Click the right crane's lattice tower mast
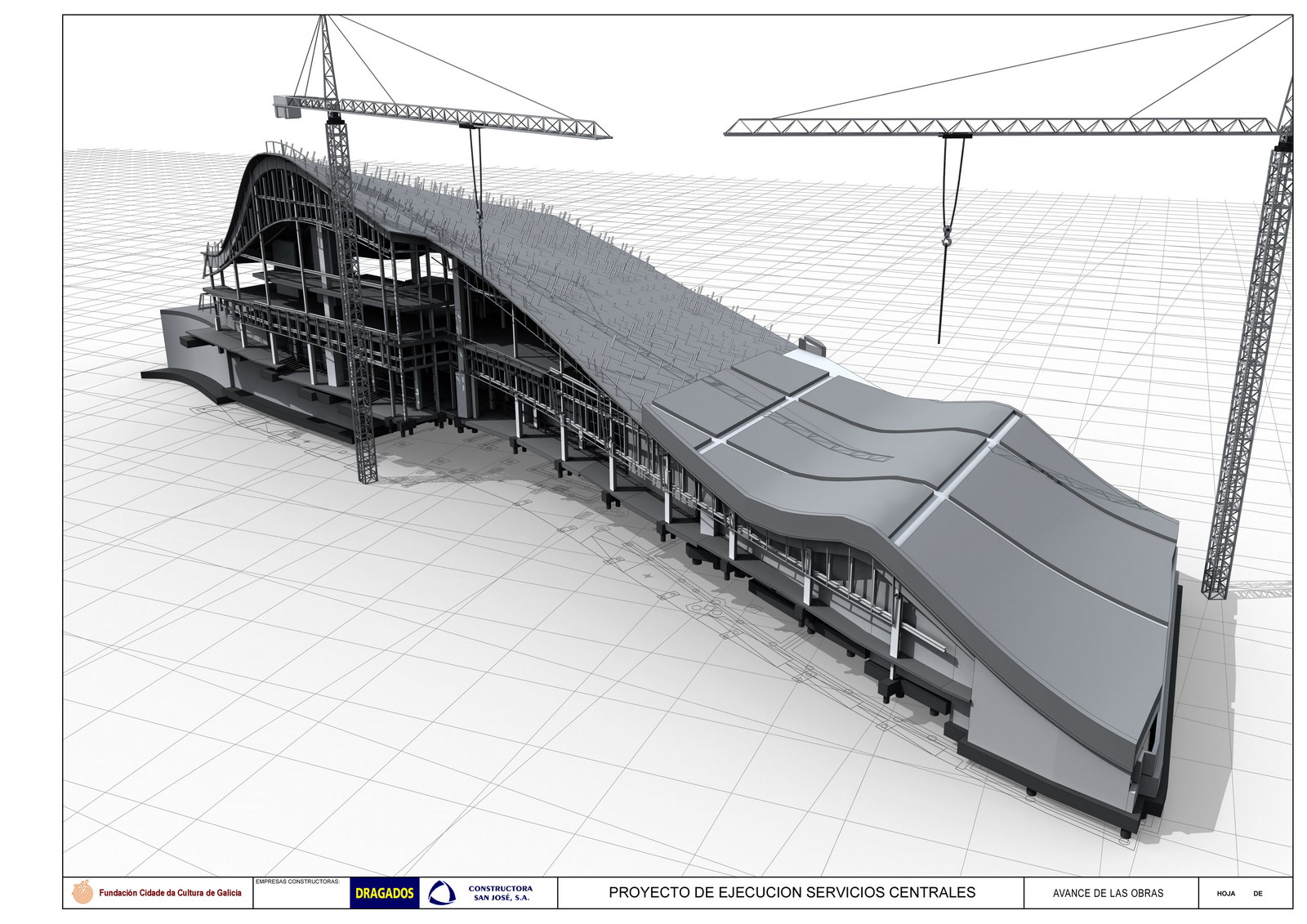This screenshot has height=924, width=1307. (1250, 368)
